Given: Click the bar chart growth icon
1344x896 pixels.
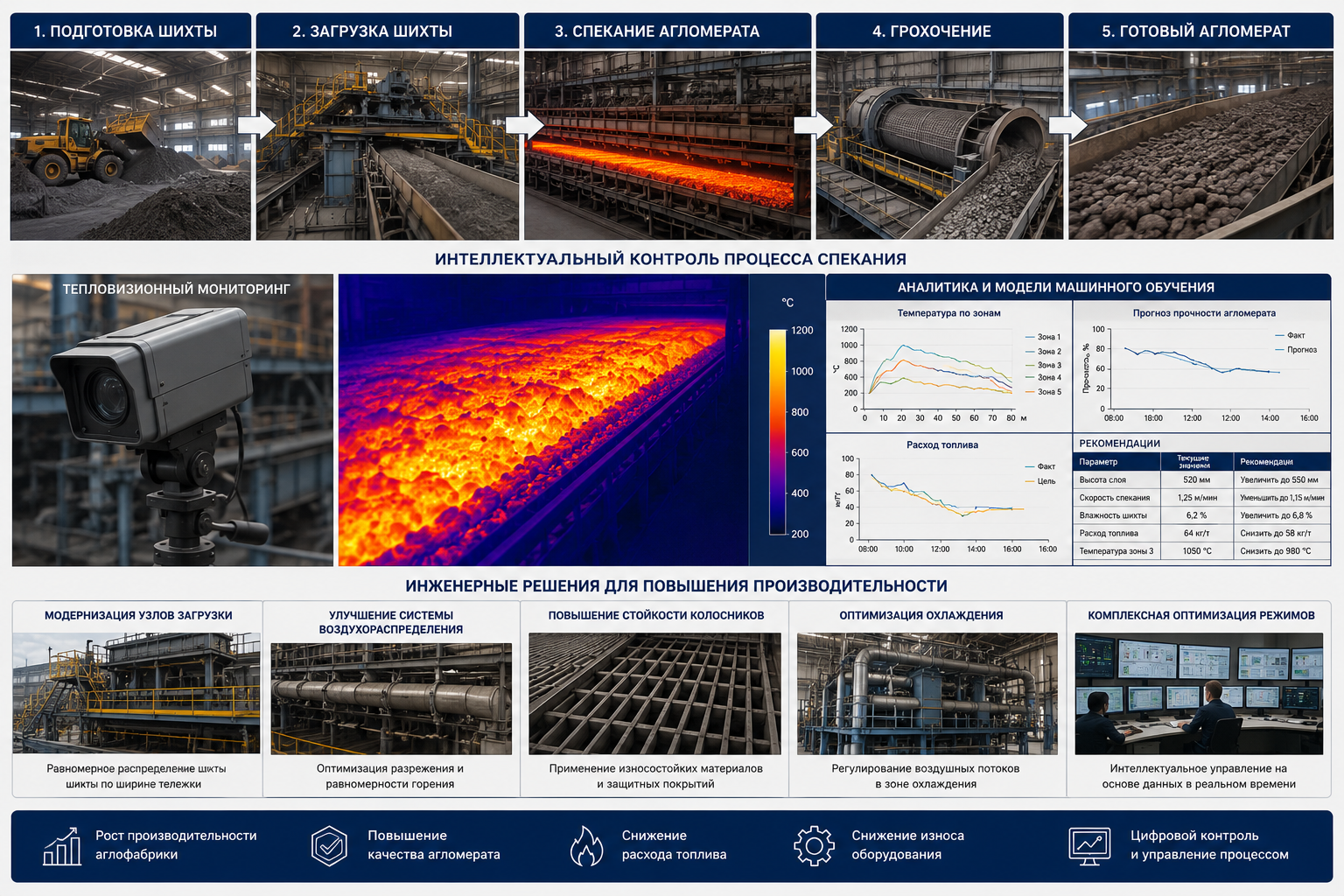Looking at the screenshot, I should point(62,846).
